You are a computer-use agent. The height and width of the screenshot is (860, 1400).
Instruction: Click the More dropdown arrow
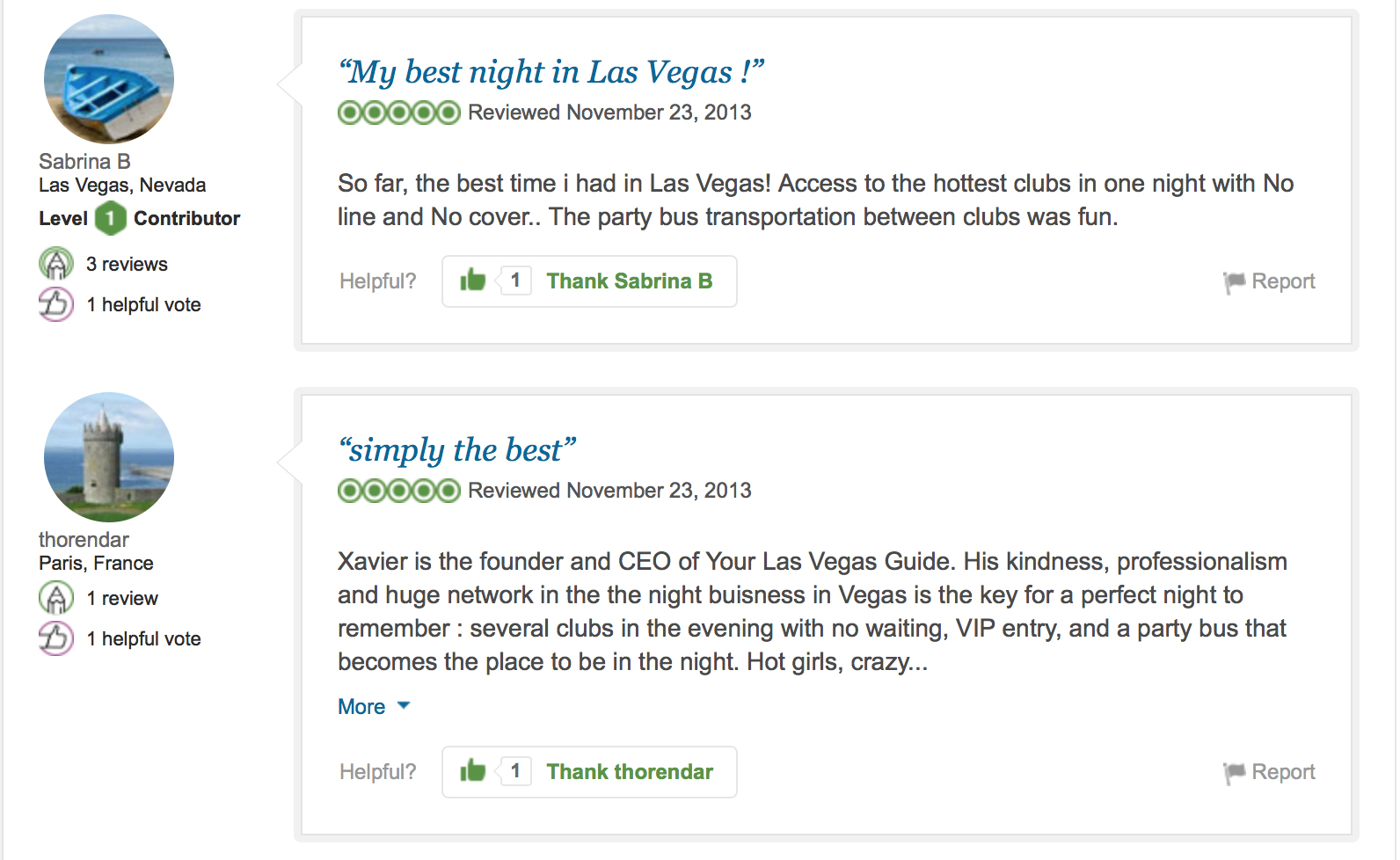tap(404, 705)
